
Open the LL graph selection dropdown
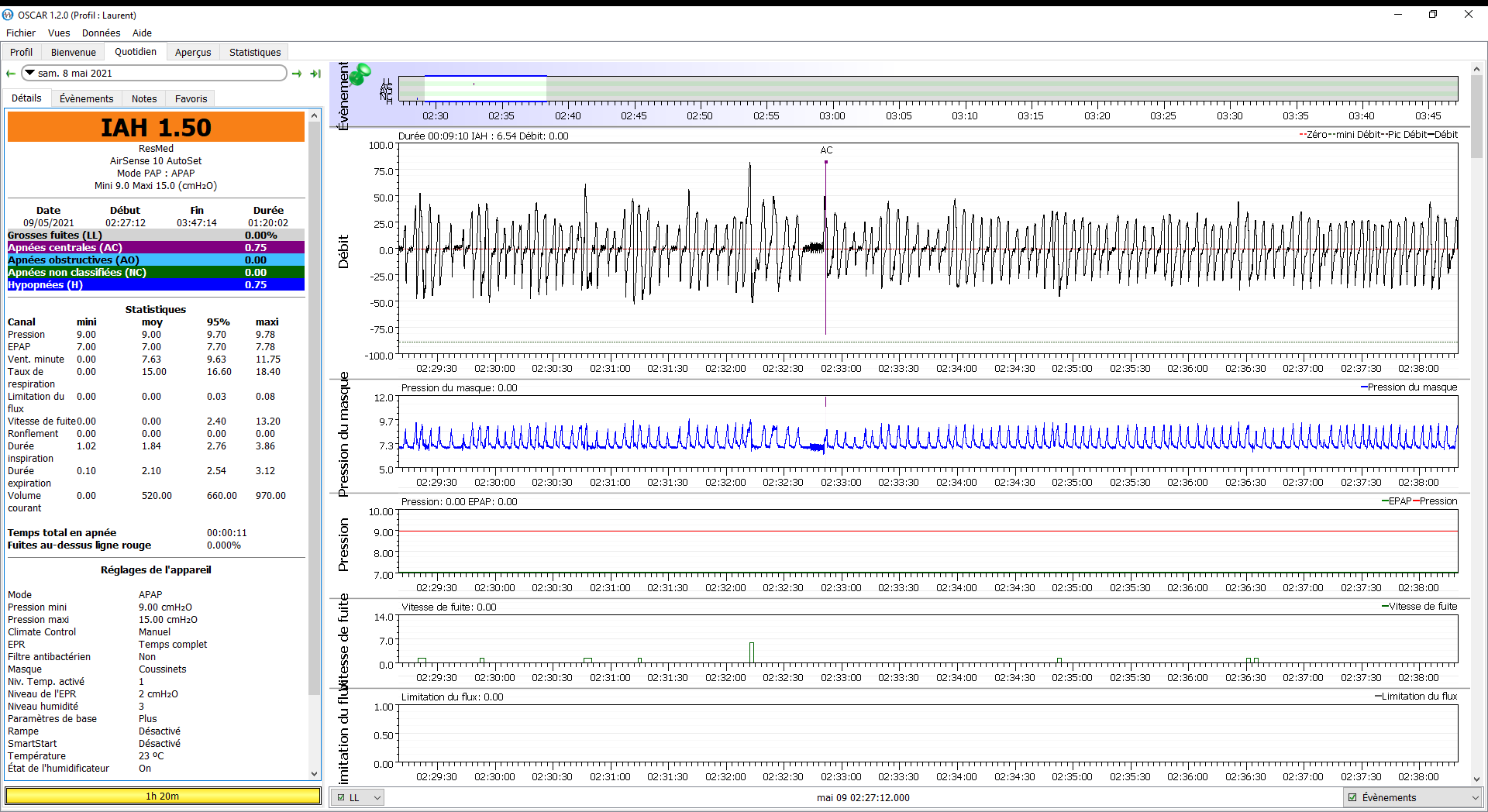pos(358,797)
